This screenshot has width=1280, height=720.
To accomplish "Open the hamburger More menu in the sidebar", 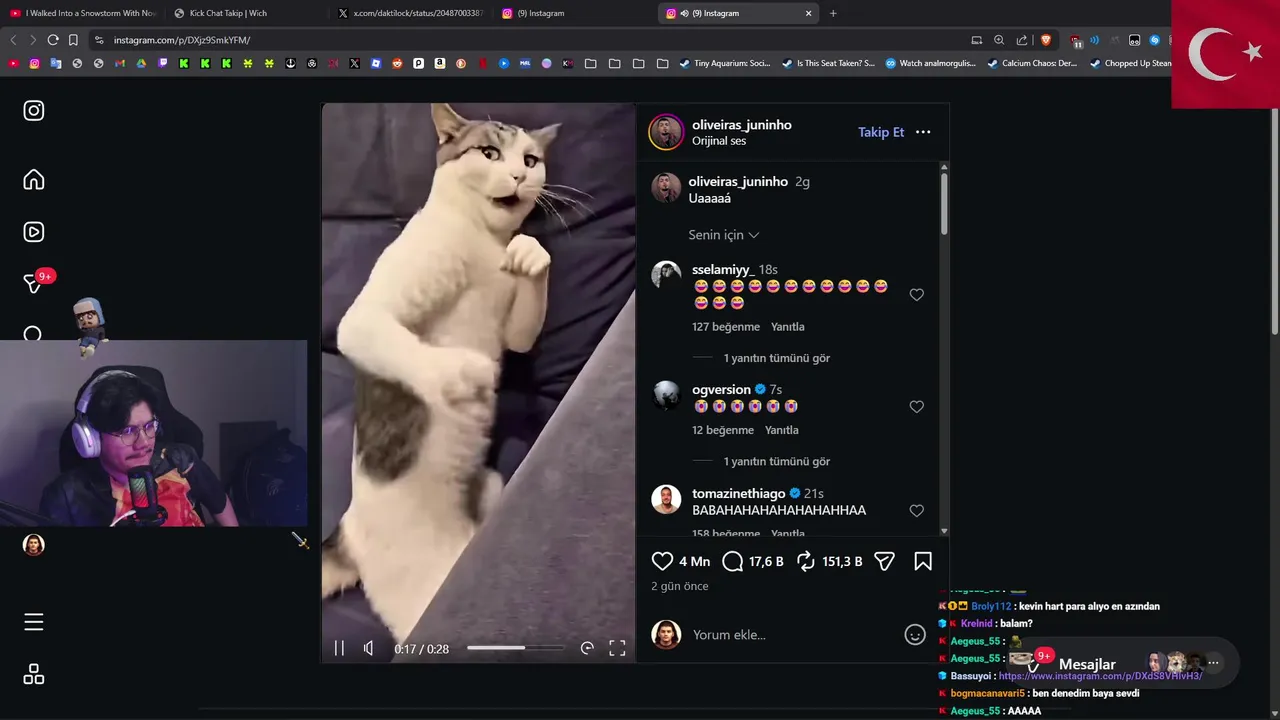I will [34, 622].
